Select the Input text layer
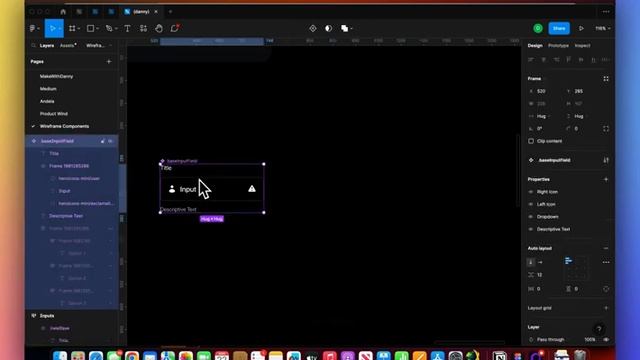The image size is (640, 360). [x=64, y=191]
